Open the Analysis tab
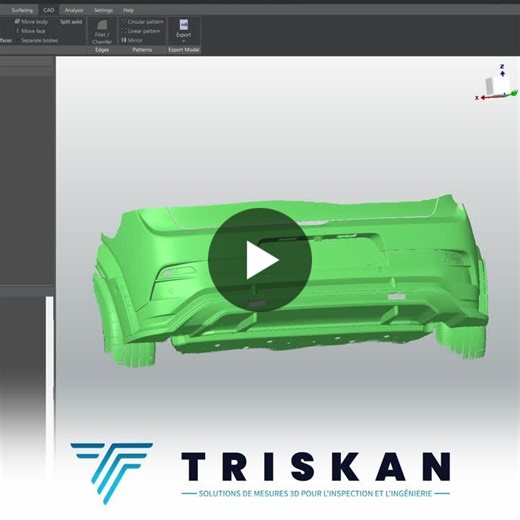520x520 pixels. tap(74, 10)
